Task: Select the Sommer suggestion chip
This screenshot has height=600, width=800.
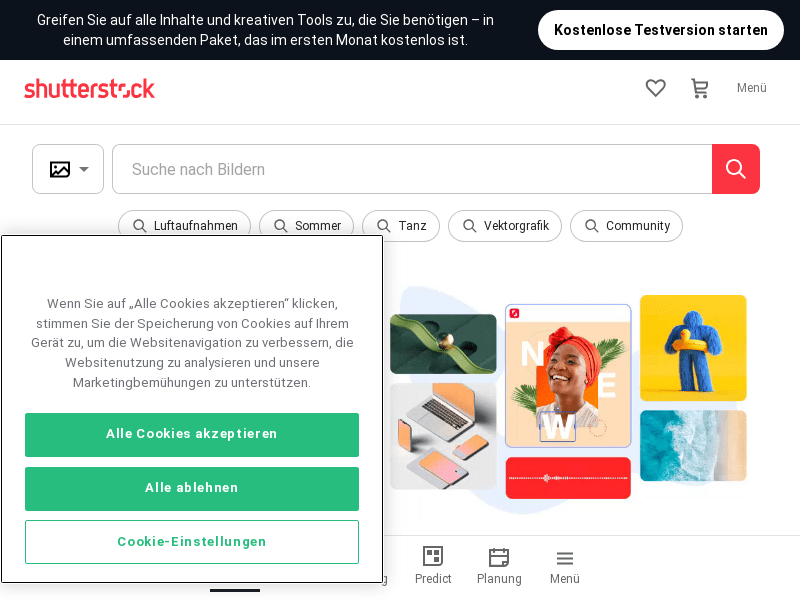Action: coord(306,226)
